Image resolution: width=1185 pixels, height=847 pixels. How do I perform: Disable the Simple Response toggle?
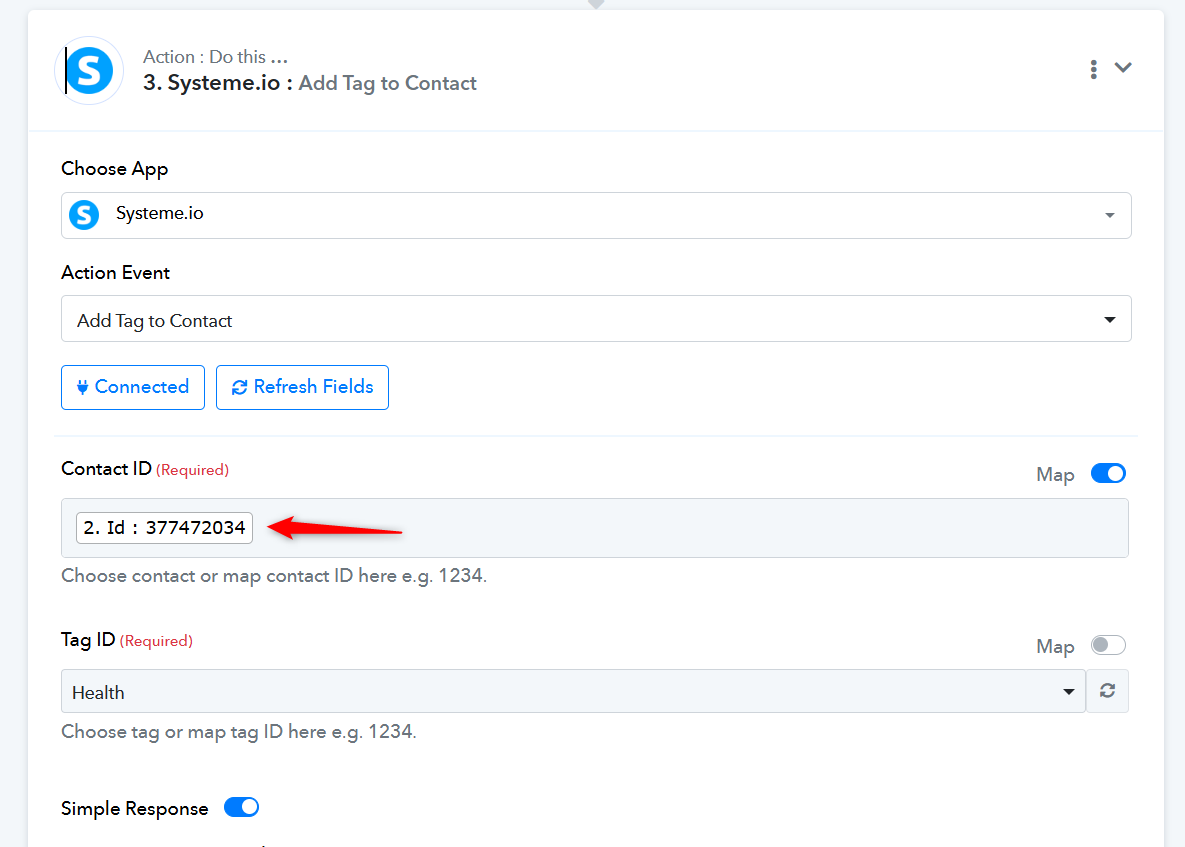(x=241, y=808)
